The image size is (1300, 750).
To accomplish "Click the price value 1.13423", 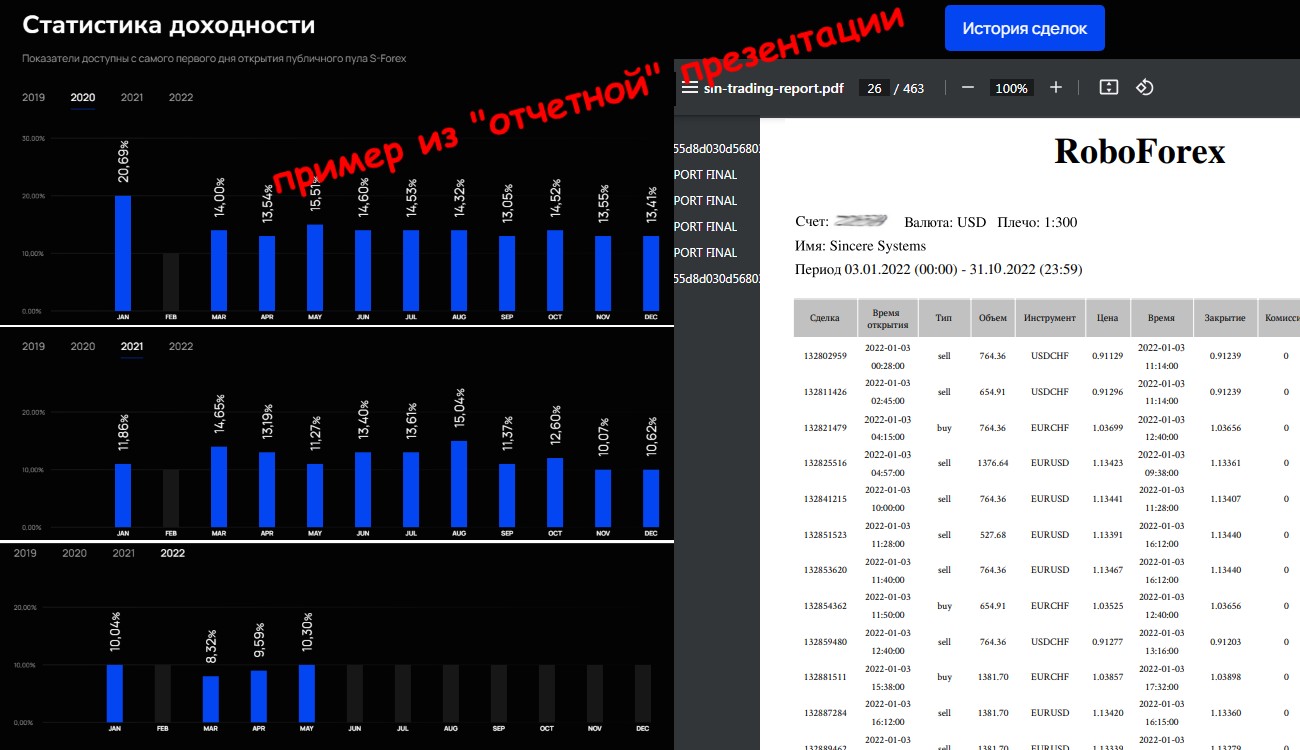I will tap(1107, 463).
